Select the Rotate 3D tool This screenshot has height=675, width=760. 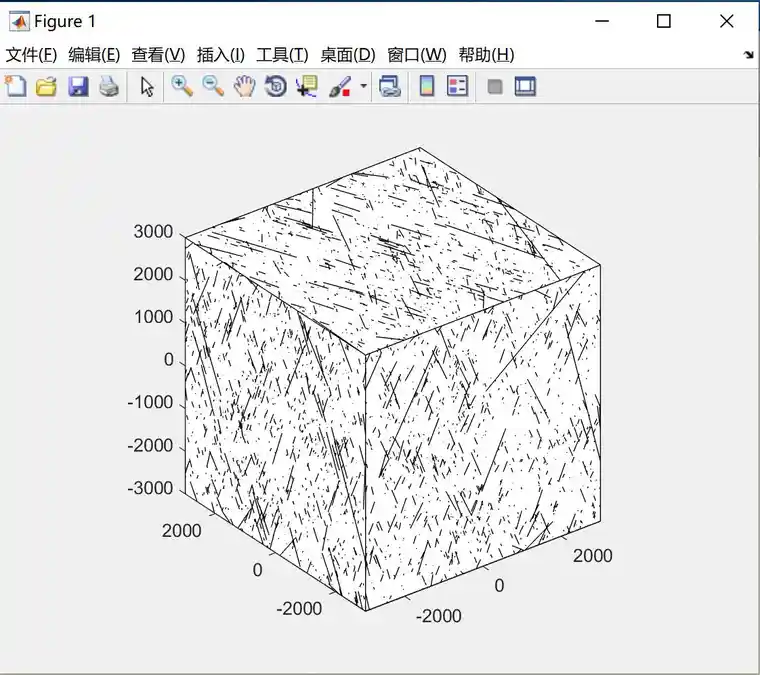click(276, 87)
